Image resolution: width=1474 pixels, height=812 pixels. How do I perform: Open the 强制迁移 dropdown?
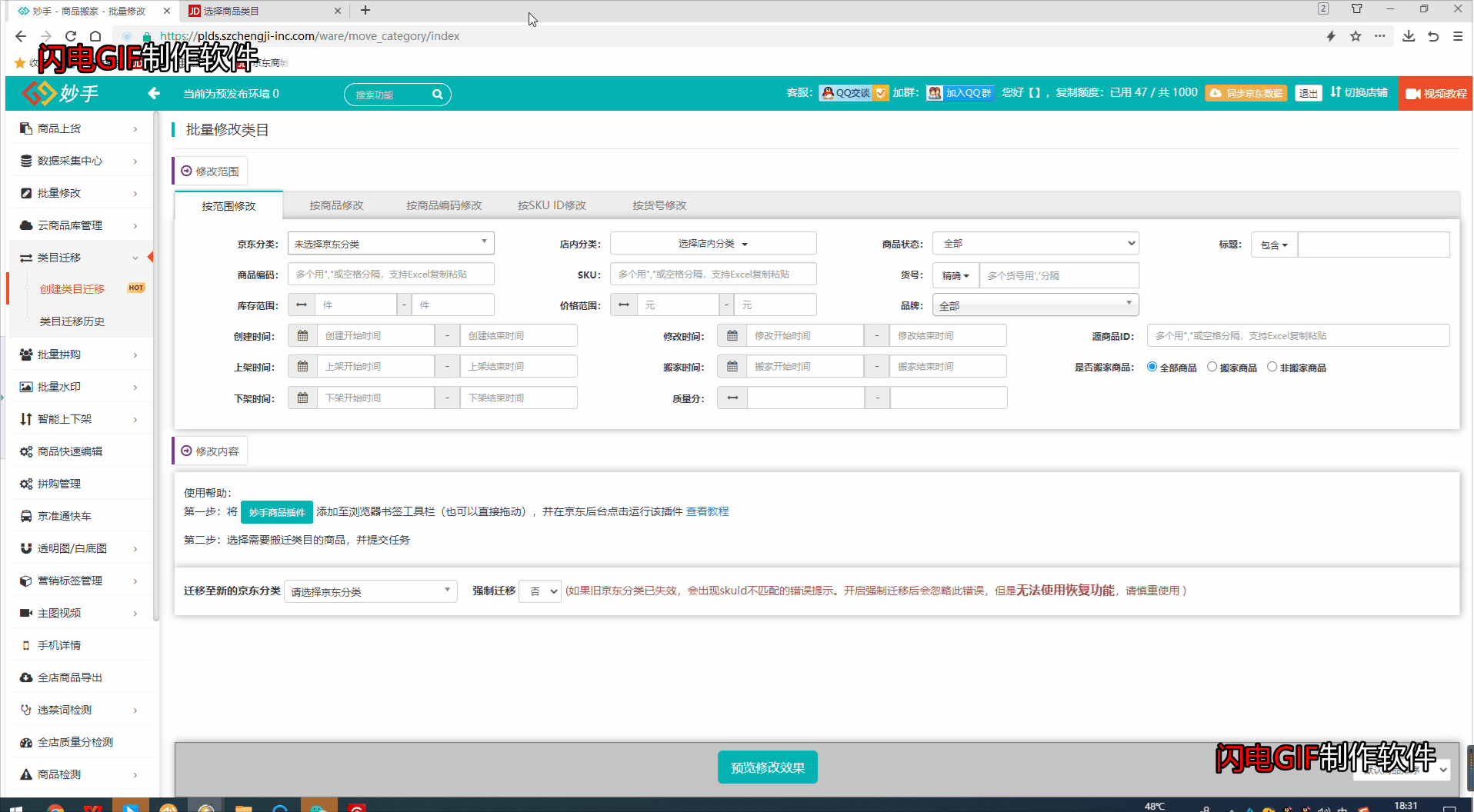click(540, 591)
